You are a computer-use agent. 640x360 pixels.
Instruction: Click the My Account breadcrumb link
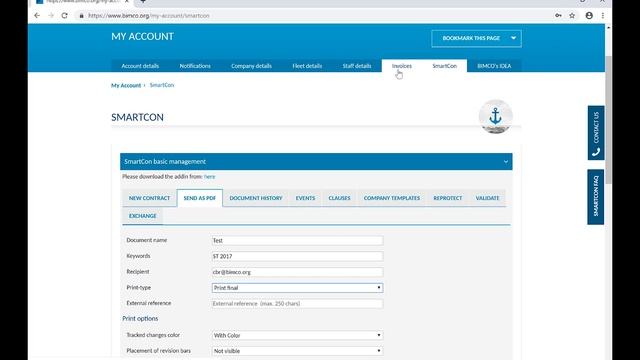[x=126, y=85]
